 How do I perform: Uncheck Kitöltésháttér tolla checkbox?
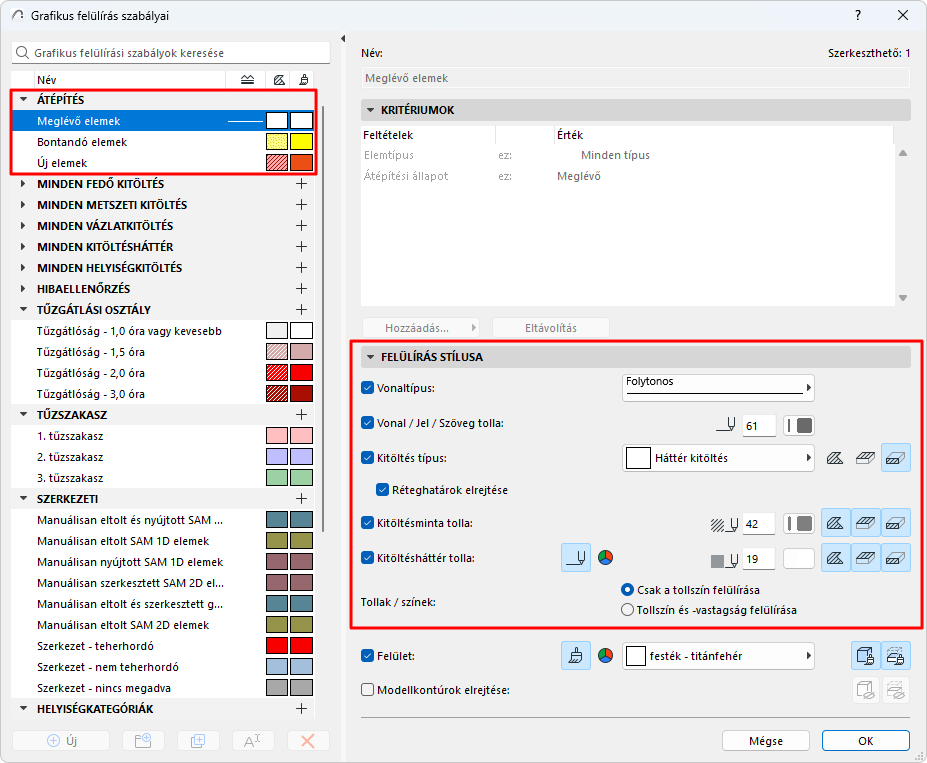click(367, 557)
